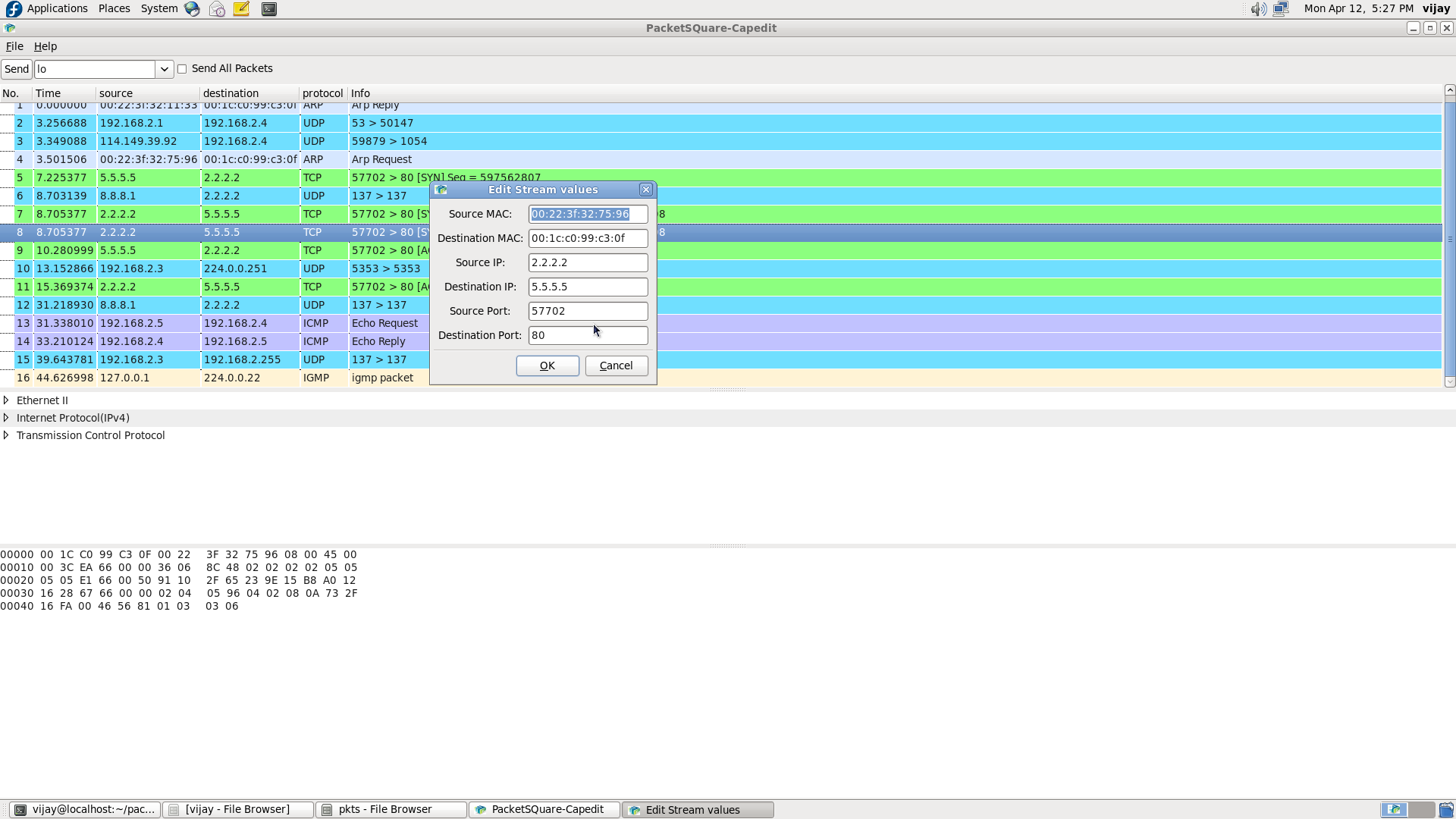Open the Applications menu
The height and width of the screenshot is (819, 1456).
click(57, 8)
